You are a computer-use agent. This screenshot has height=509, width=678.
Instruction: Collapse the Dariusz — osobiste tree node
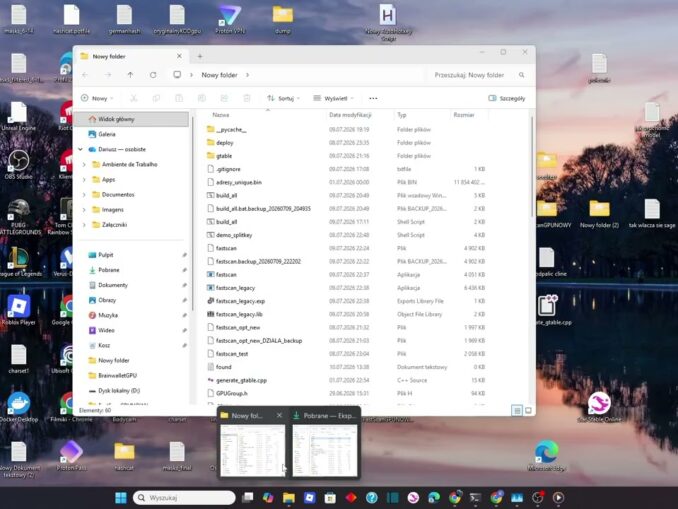pos(80,149)
